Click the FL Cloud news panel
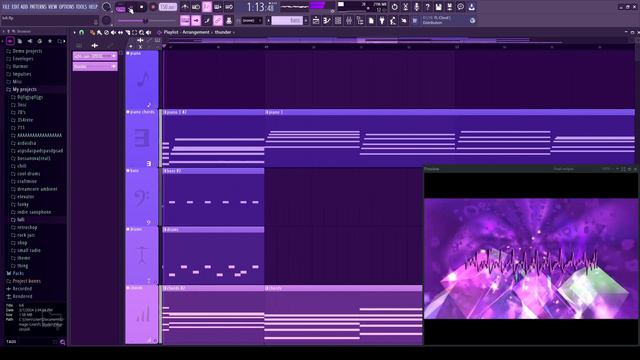The width and height of the screenshot is (640, 360). (x=443, y=20)
